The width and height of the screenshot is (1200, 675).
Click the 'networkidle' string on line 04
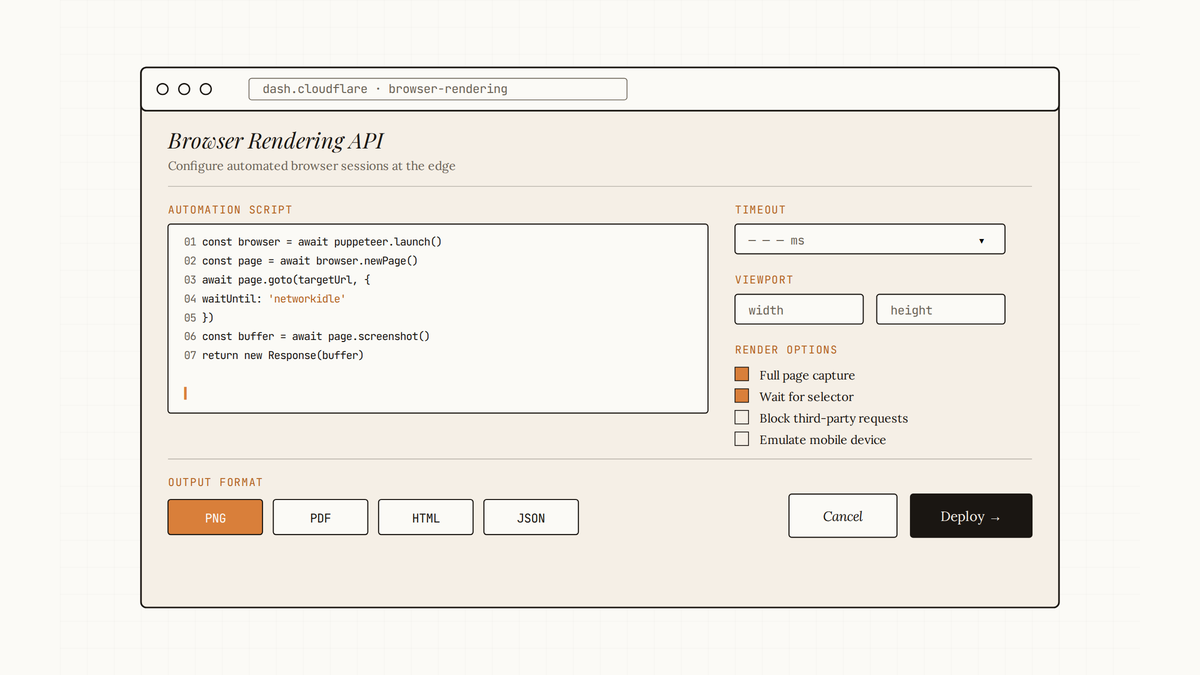click(x=307, y=299)
